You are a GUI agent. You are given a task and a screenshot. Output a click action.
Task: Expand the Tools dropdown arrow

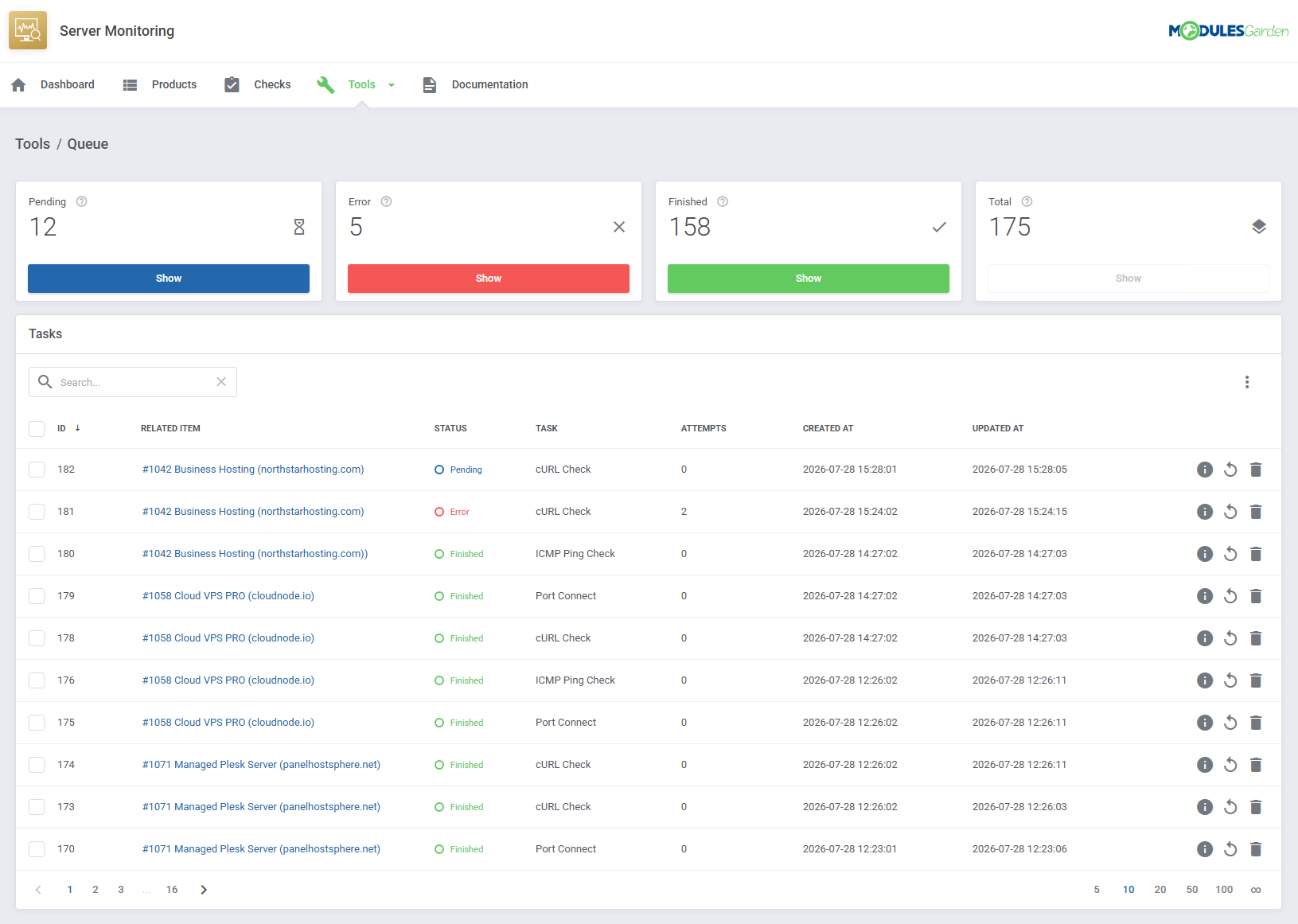coord(392,85)
